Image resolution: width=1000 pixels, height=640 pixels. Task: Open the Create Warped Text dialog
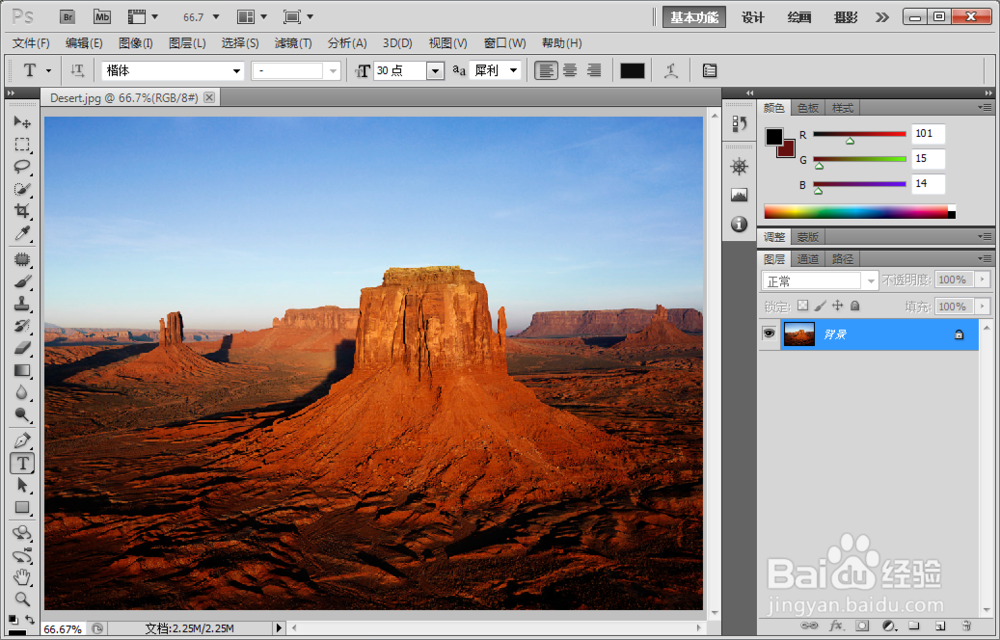pyautogui.click(x=671, y=70)
